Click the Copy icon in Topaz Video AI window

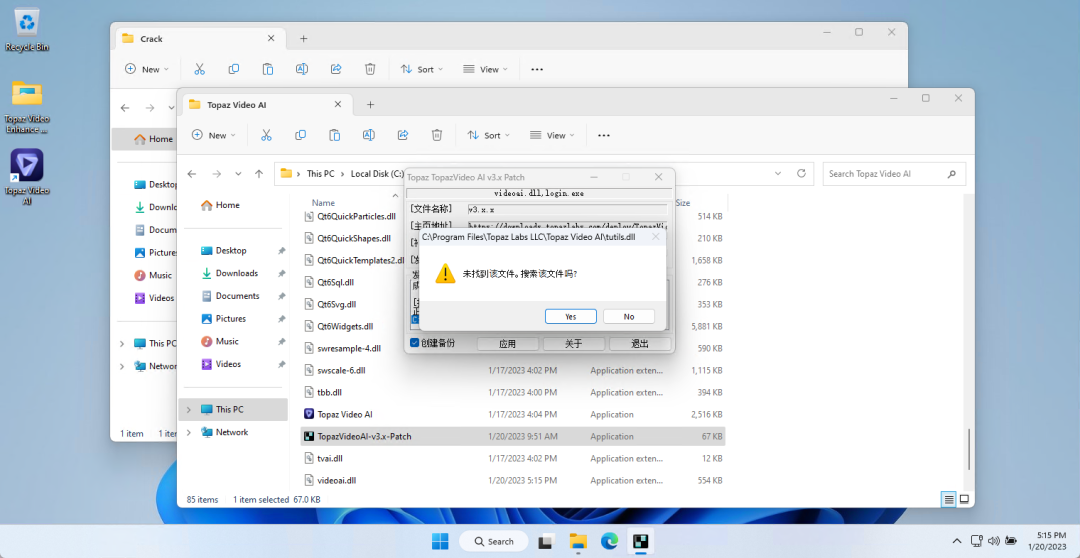point(300,135)
